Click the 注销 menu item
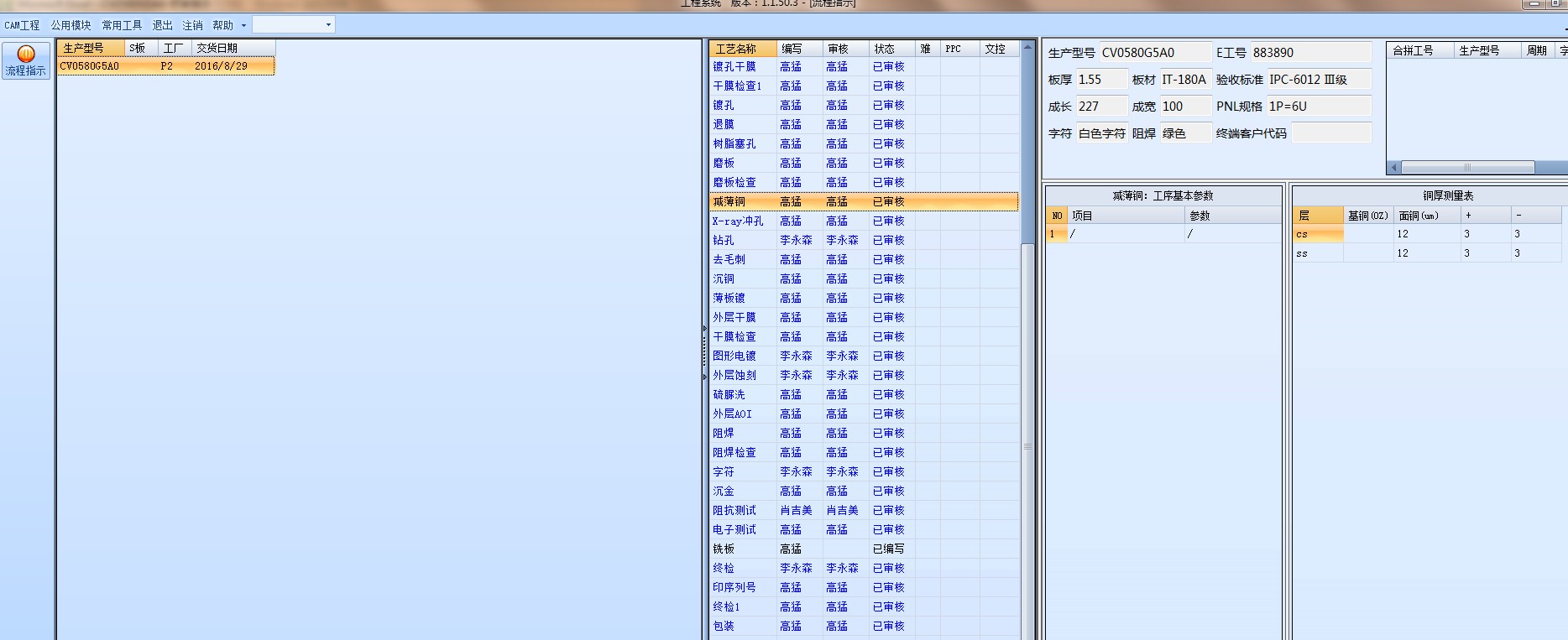Image resolution: width=1568 pixels, height=640 pixels. [x=193, y=25]
